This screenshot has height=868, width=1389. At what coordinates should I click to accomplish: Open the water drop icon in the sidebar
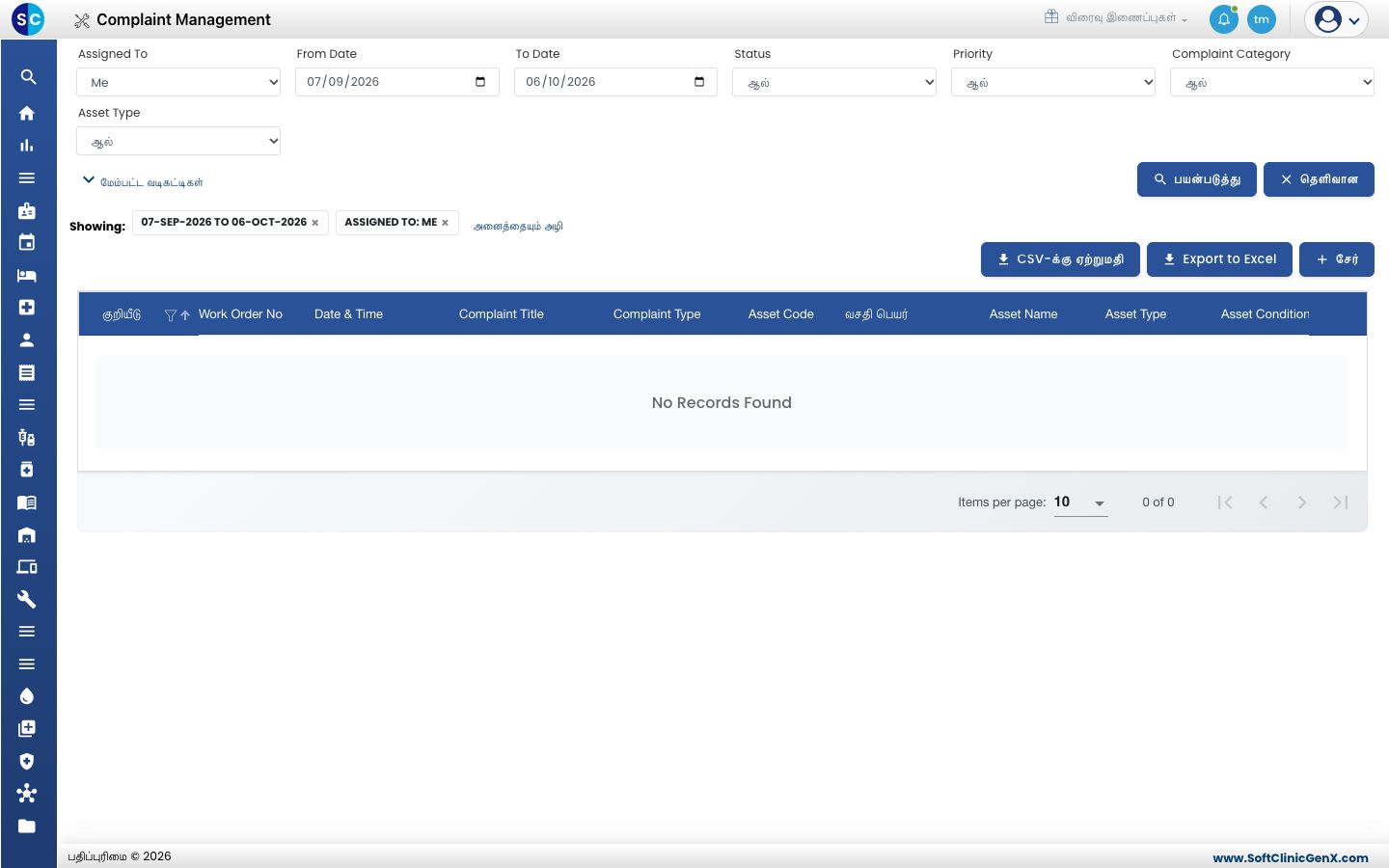point(27,696)
